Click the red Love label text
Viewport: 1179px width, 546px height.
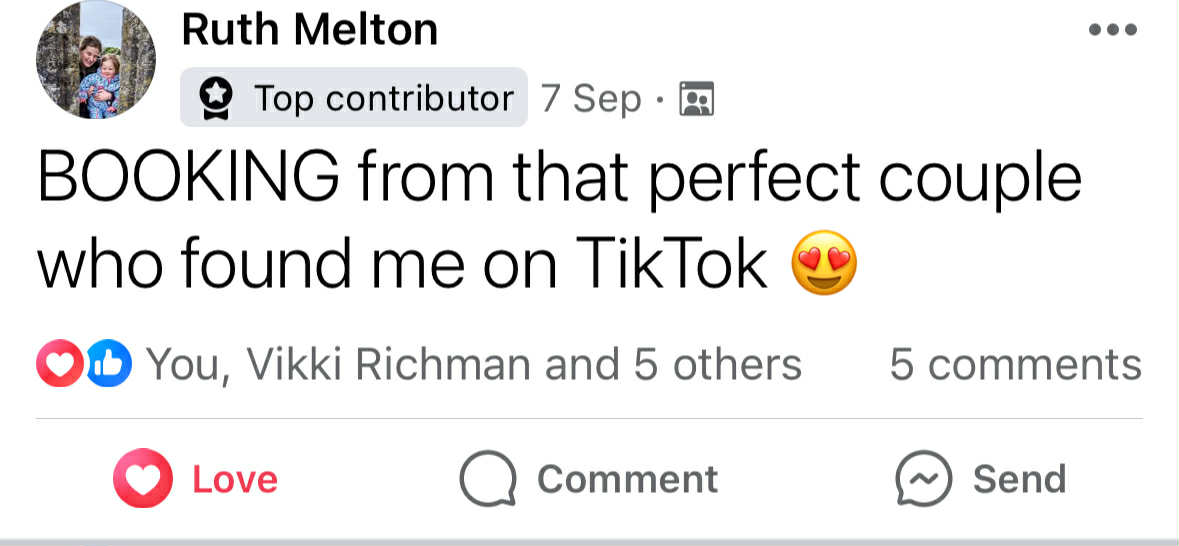pos(235,479)
